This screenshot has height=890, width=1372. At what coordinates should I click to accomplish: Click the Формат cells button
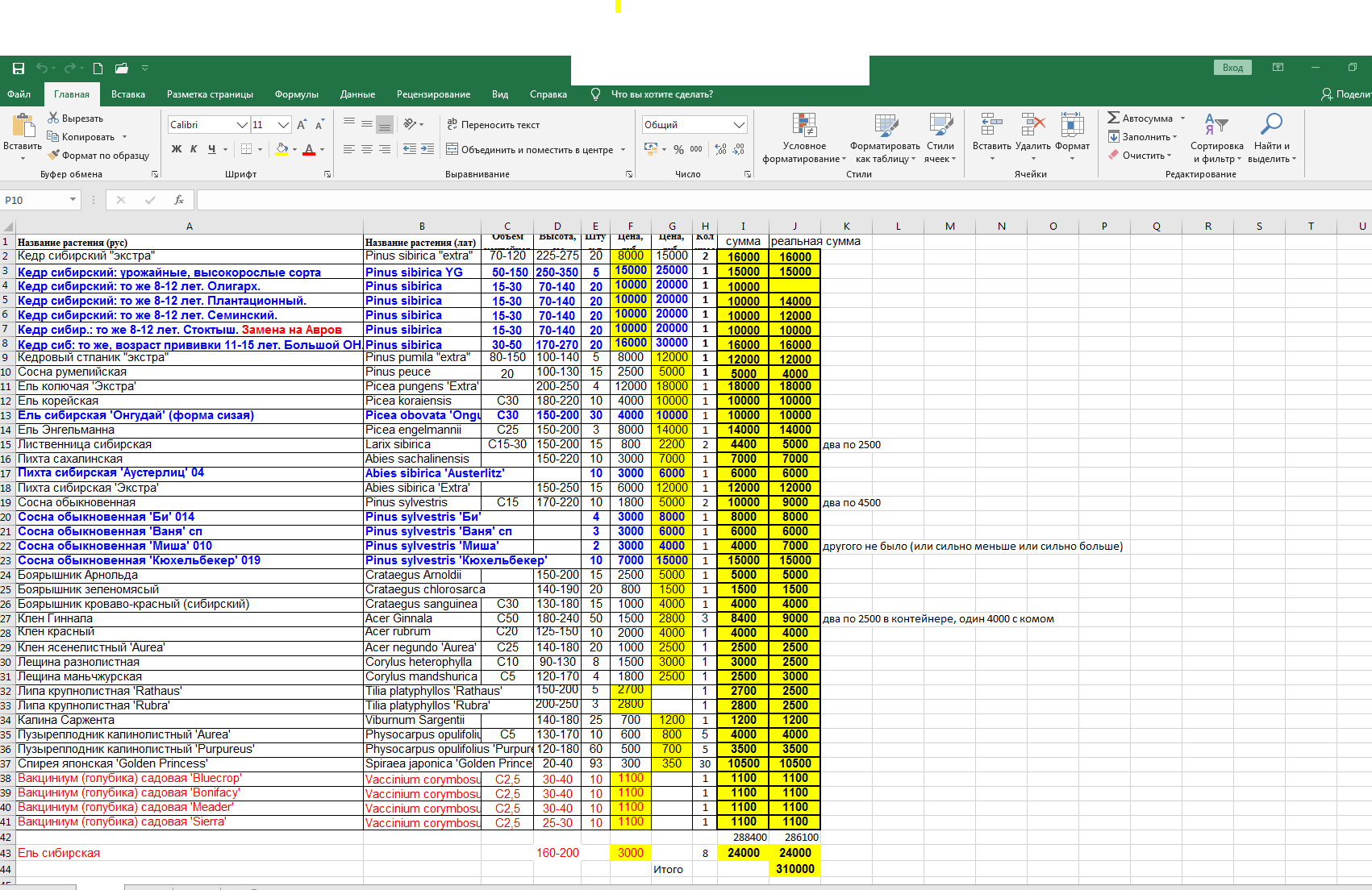(x=1072, y=136)
